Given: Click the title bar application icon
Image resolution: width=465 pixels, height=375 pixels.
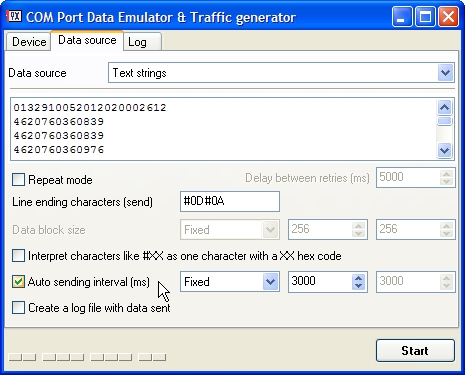Looking at the screenshot, I should coord(14,16).
